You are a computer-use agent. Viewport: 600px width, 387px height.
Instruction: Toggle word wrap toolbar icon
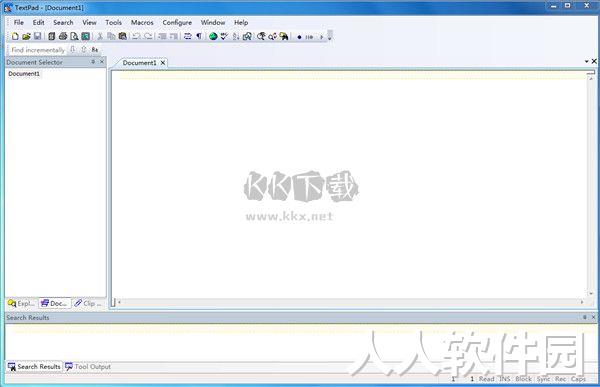(188, 36)
